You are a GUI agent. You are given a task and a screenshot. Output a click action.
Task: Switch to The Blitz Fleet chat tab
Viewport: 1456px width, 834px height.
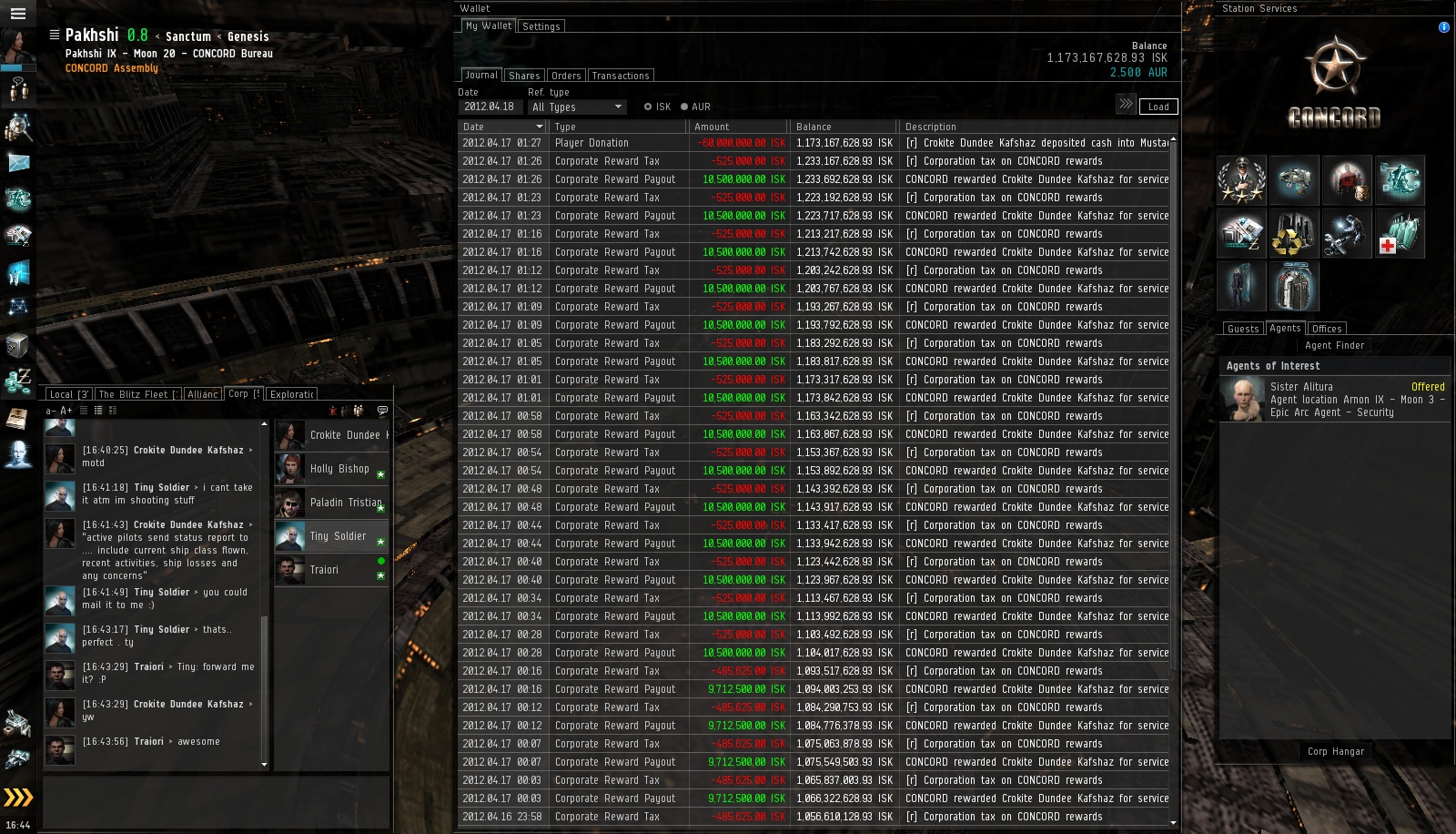pos(139,394)
